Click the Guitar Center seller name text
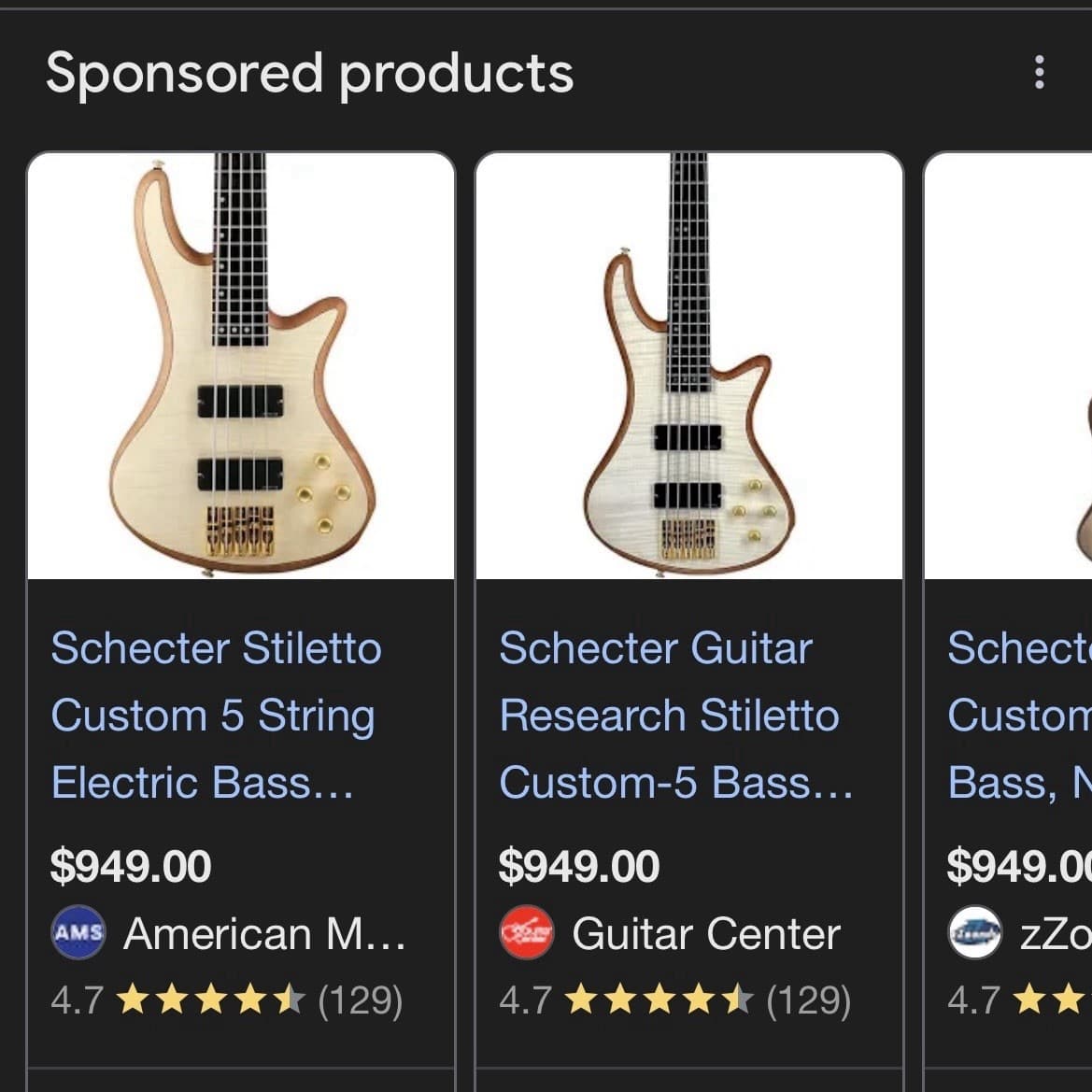This screenshot has height=1092, width=1092. pyautogui.click(x=707, y=932)
